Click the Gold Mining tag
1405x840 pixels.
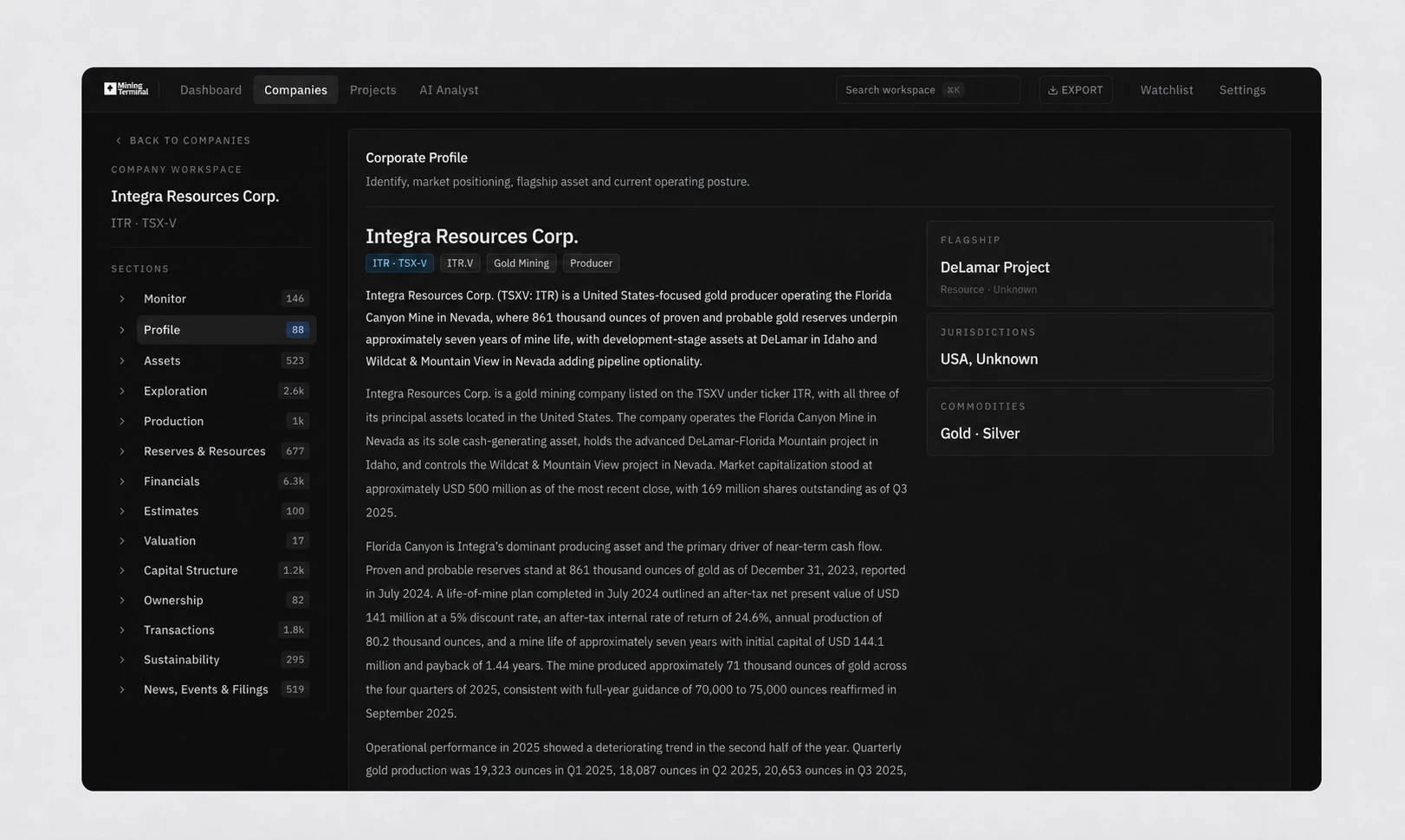[x=521, y=263]
